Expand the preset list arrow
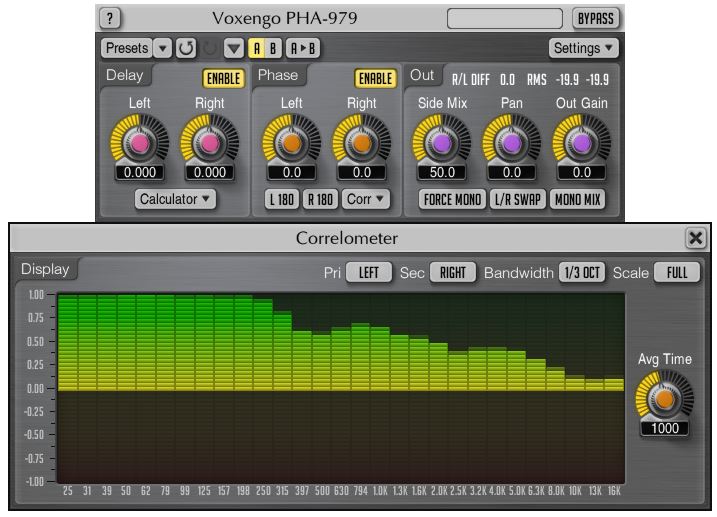 tap(162, 48)
